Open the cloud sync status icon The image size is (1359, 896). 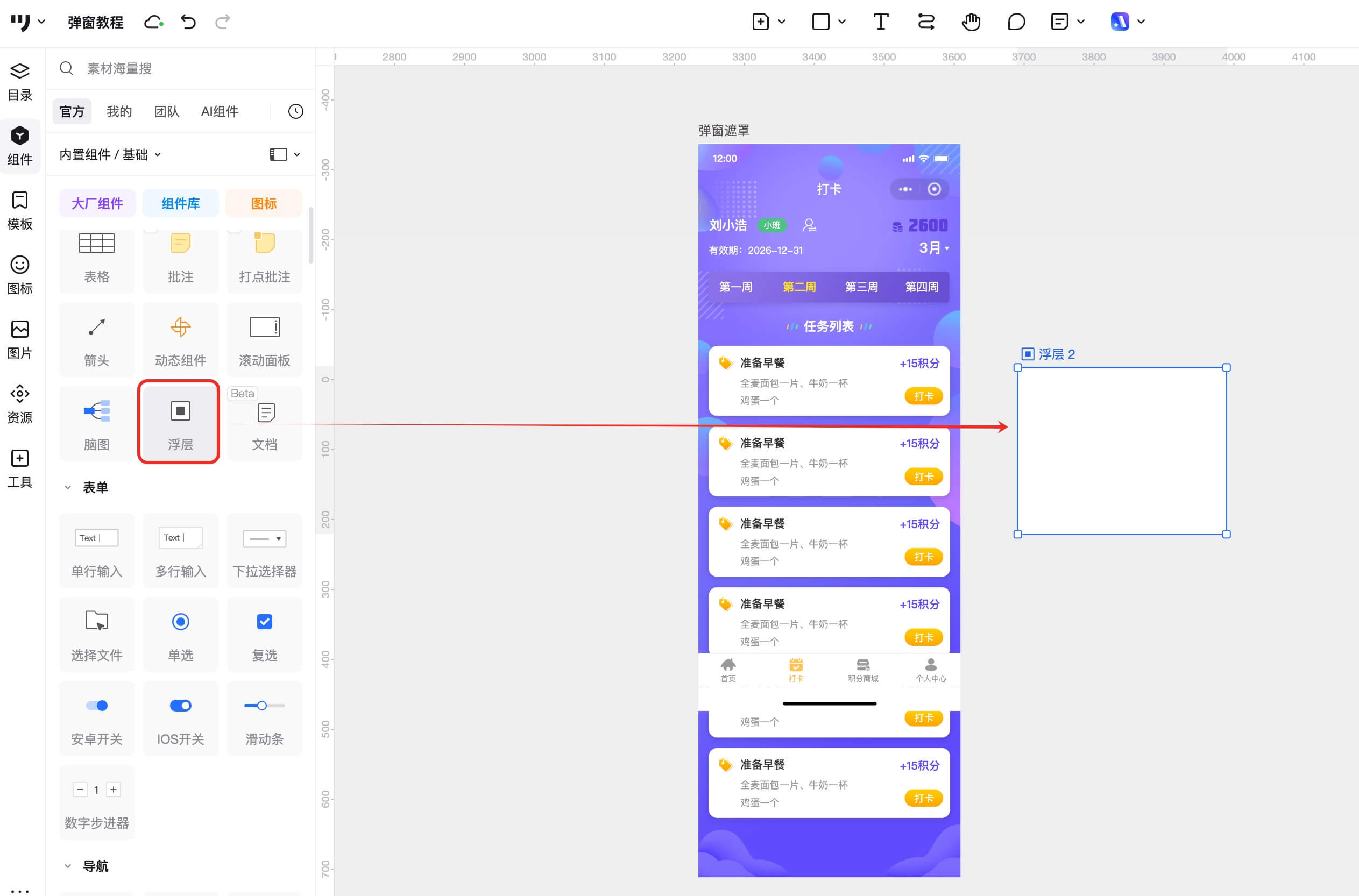(x=153, y=22)
